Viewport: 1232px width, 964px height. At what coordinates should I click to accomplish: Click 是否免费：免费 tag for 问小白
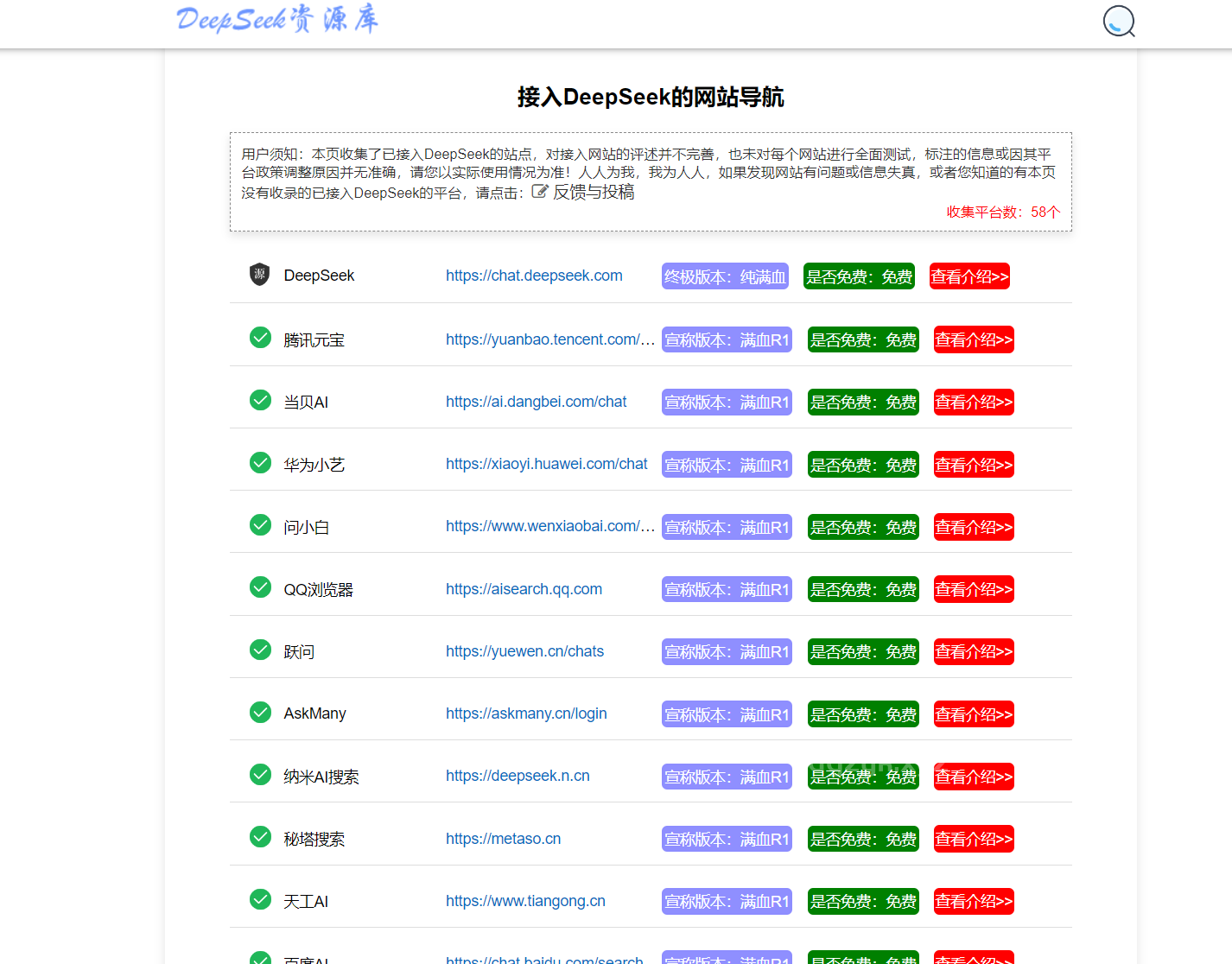pos(863,527)
